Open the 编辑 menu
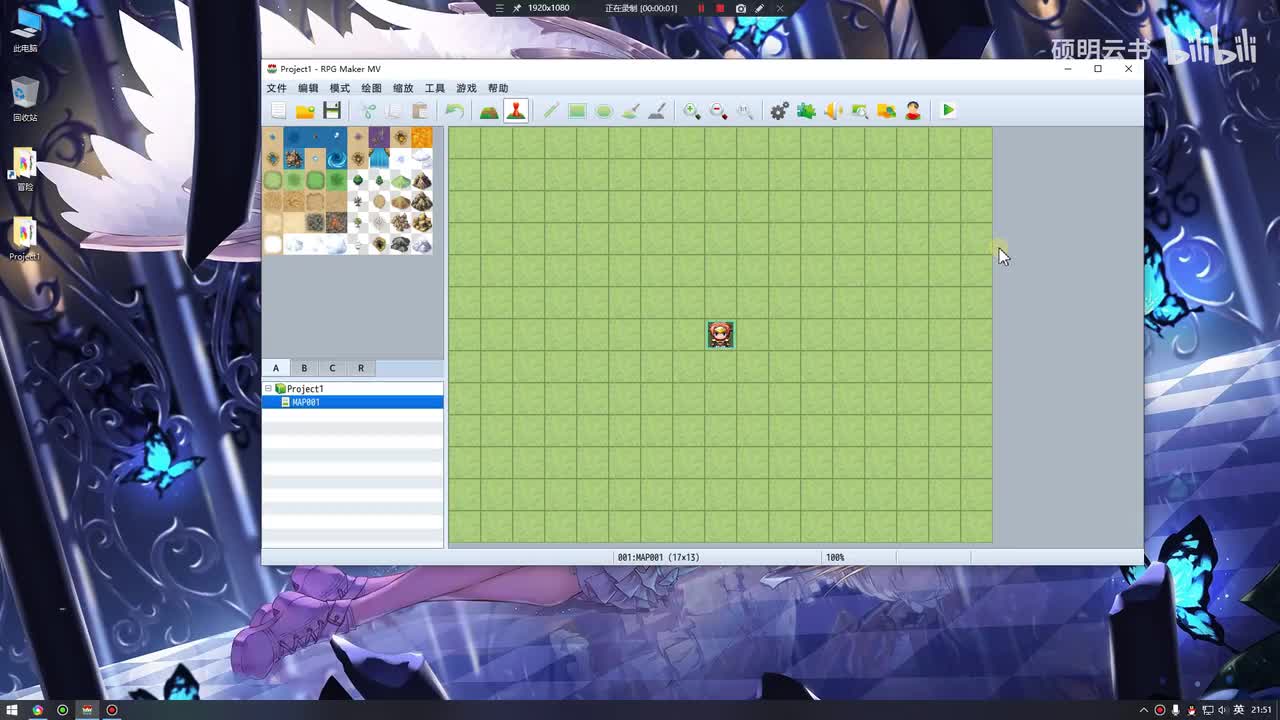Screen dimensions: 1280x720 [x=308, y=88]
